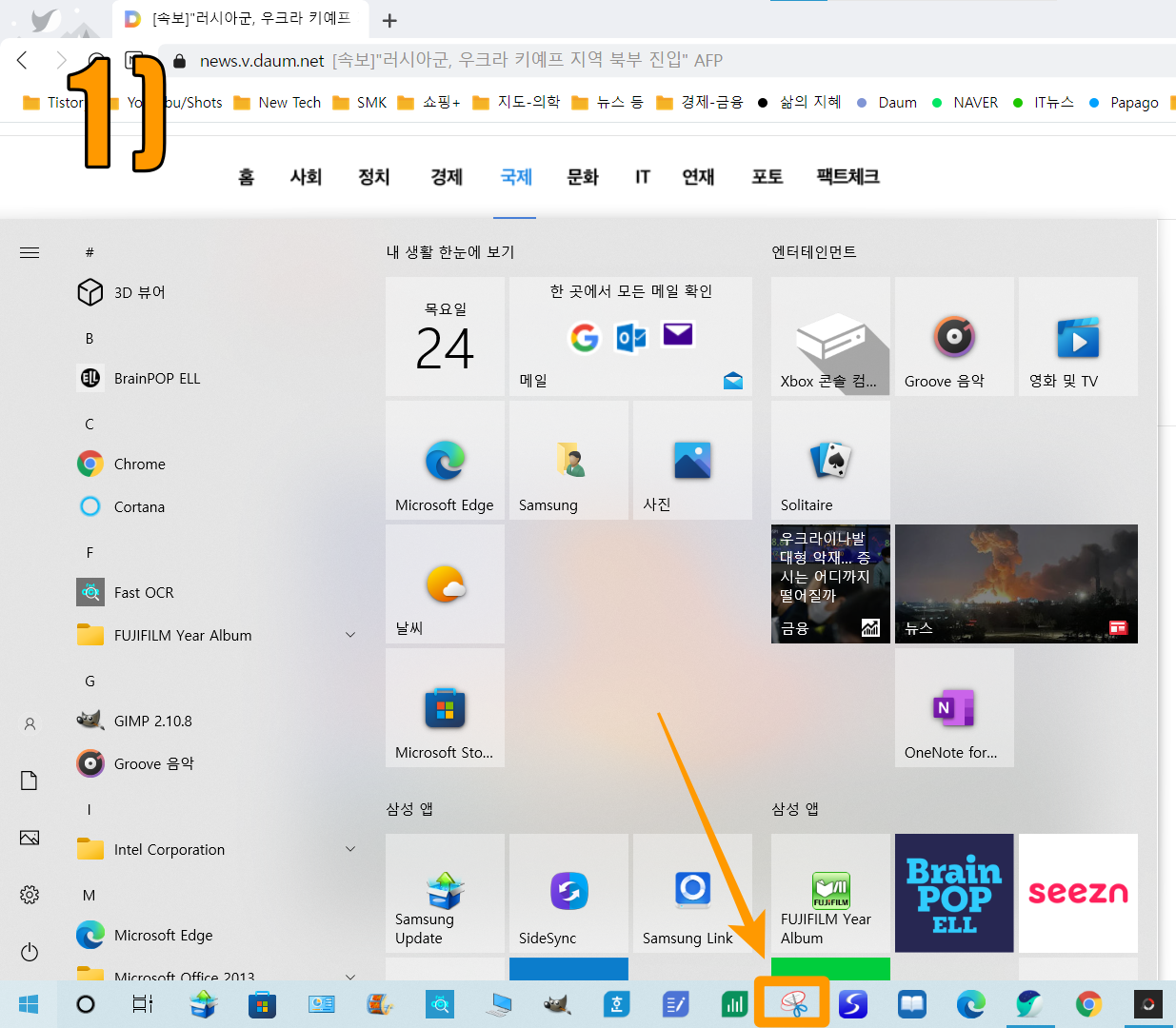The image size is (1176, 1028).
Task: Launch Fast OCR from the app list
Action: pyautogui.click(x=126, y=592)
